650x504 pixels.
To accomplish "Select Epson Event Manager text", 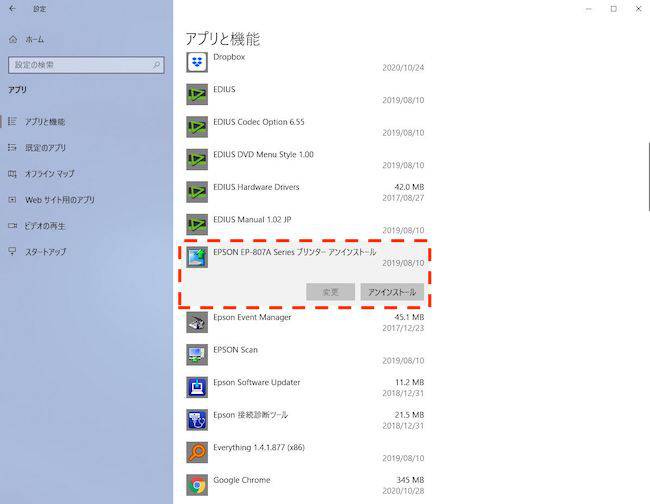I will click(252, 317).
